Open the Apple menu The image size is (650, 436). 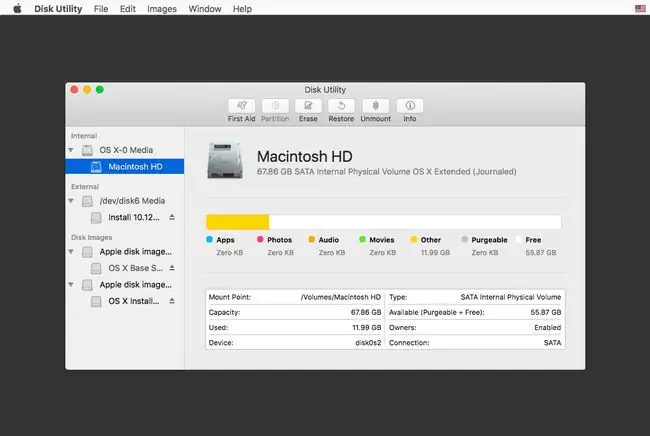17,8
